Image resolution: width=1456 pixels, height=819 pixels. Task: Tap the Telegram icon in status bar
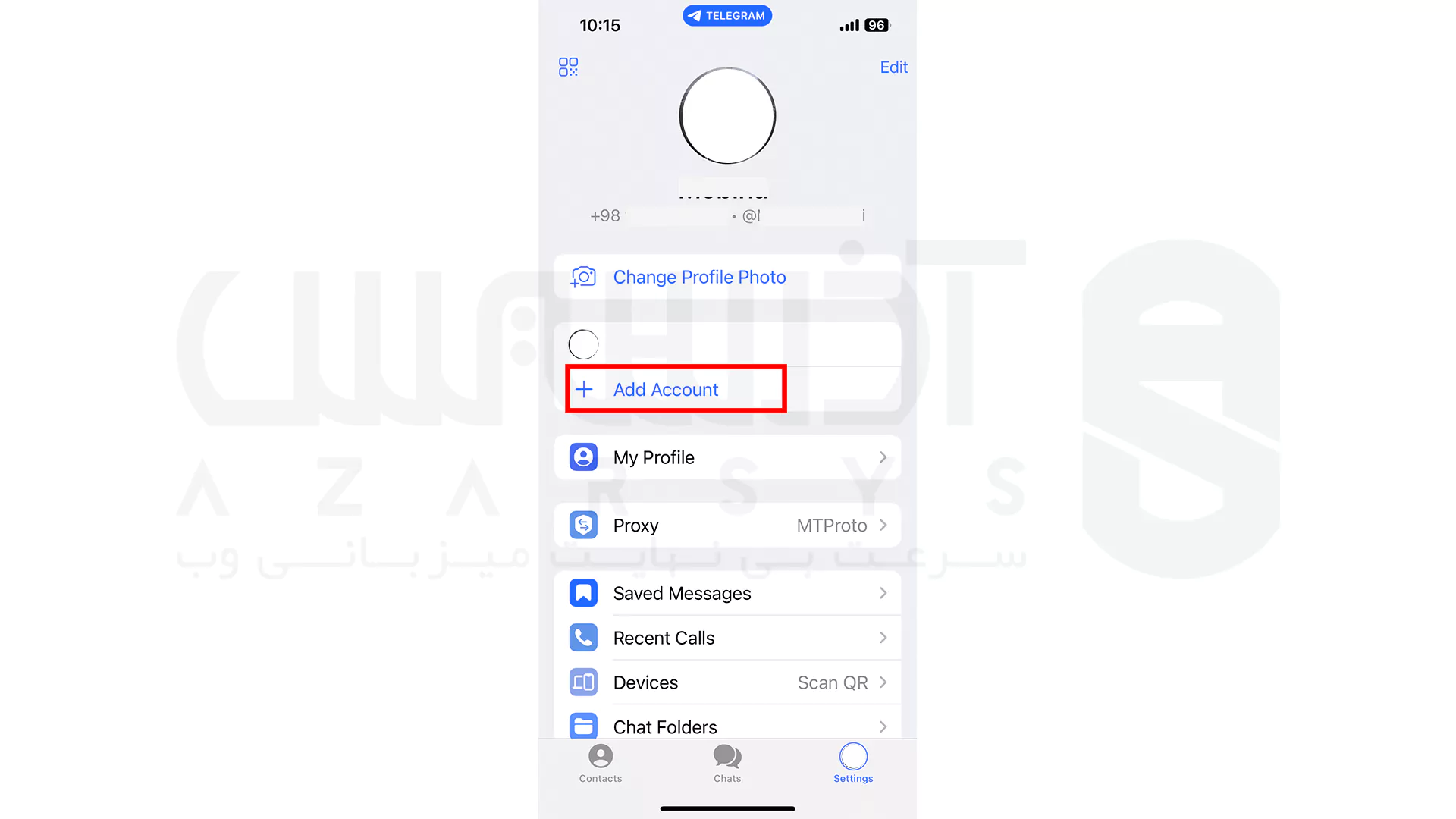click(x=727, y=15)
